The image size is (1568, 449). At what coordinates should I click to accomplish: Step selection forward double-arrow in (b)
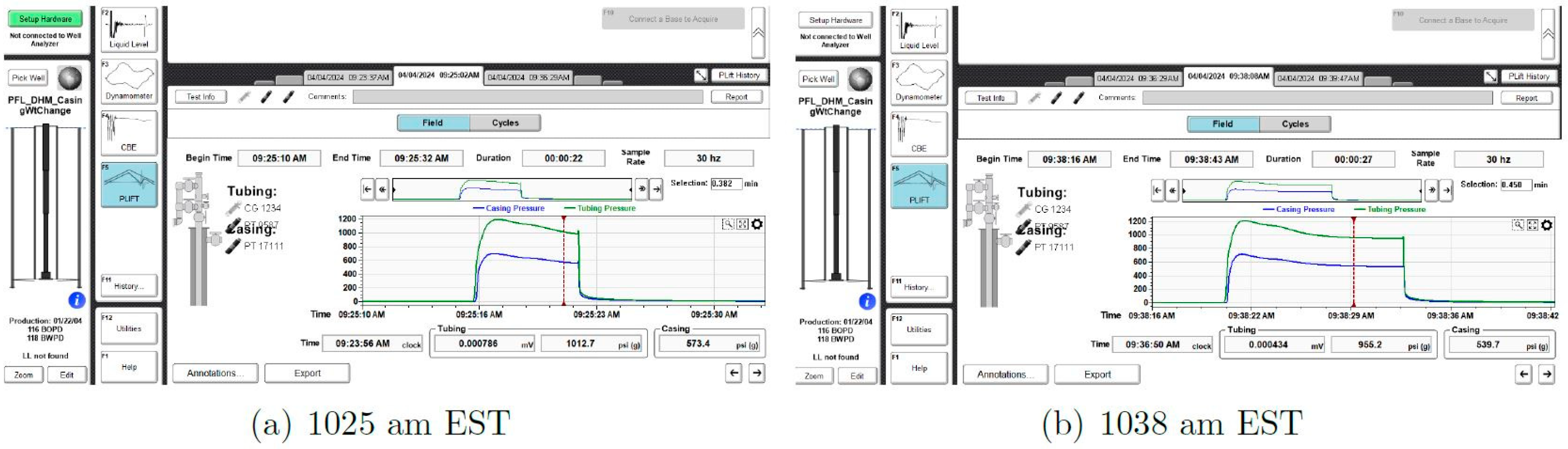(x=1431, y=191)
